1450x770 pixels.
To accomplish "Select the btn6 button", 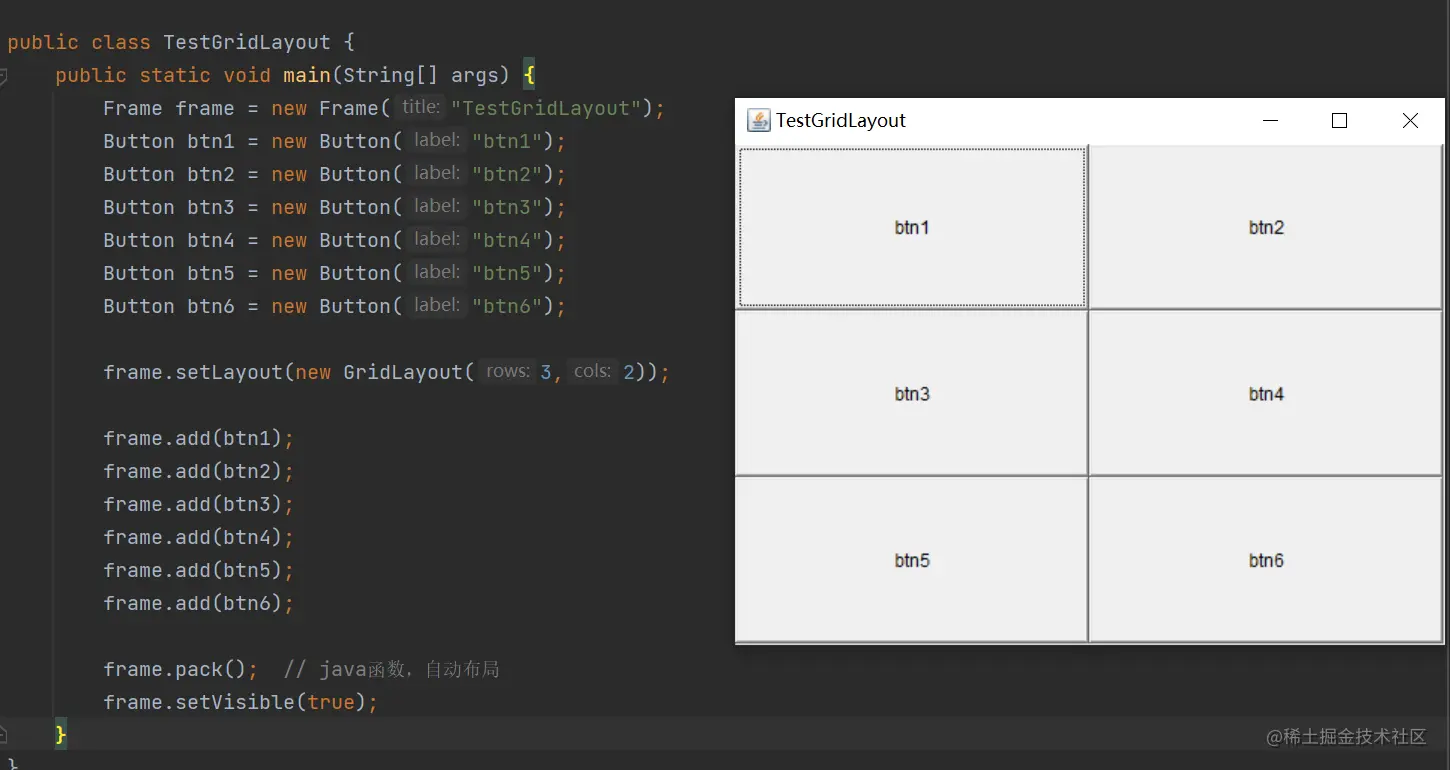I will (x=1265, y=560).
